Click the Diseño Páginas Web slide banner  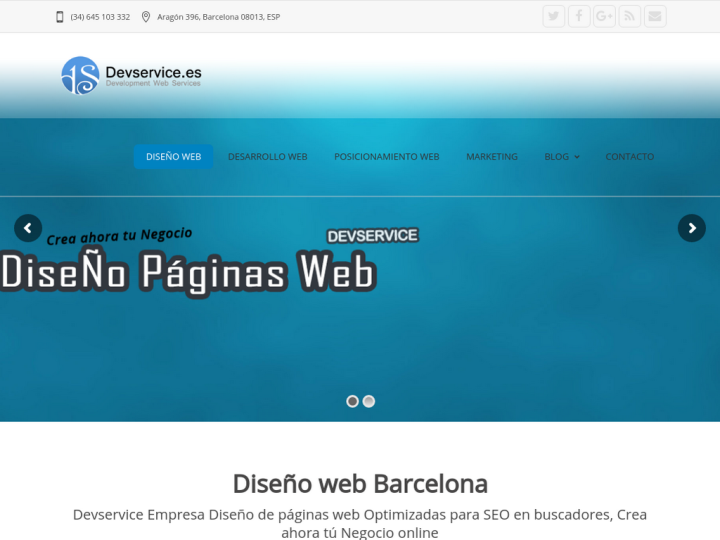pos(188,272)
